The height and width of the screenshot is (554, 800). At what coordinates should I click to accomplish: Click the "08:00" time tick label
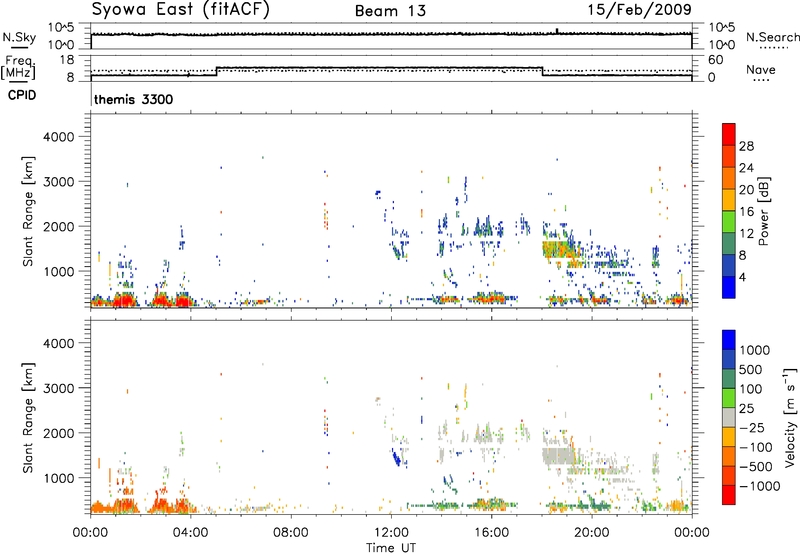290,533
